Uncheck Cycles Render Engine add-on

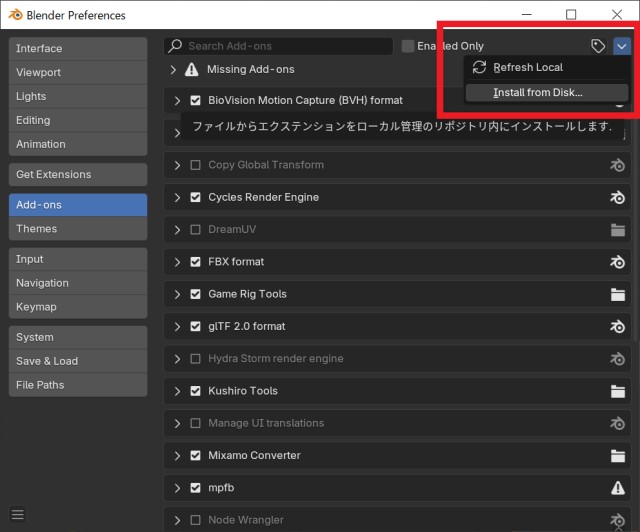tap(196, 197)
